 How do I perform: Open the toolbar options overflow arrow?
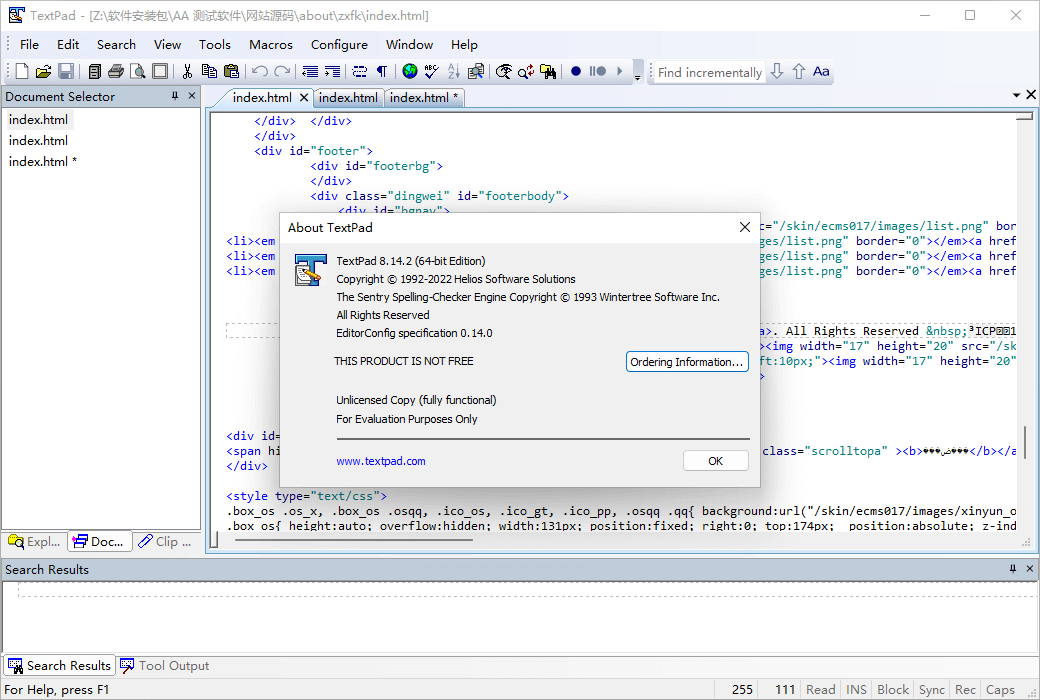[x=637, y=72]
